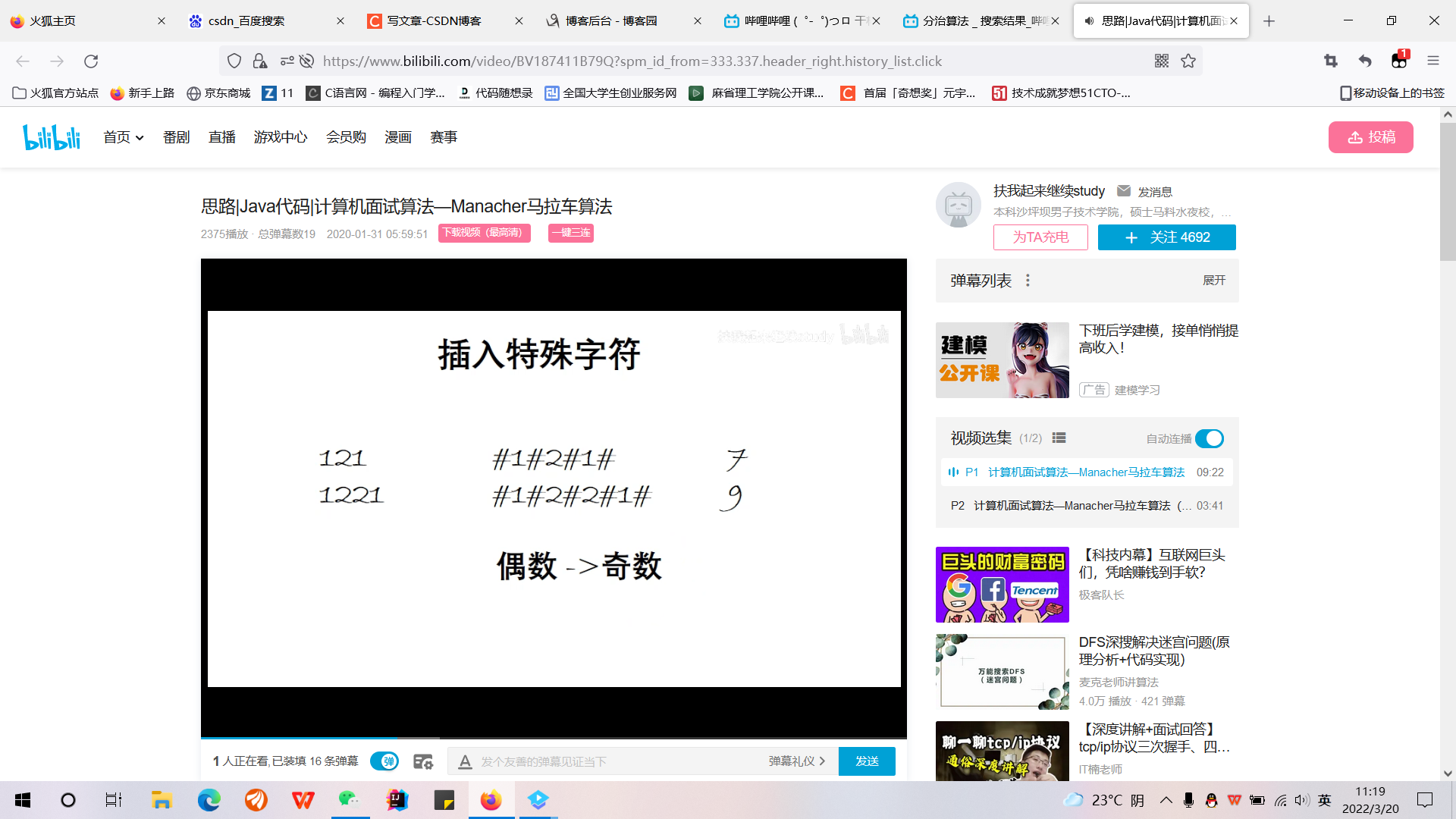Click the Firefox screenshot crop icon
1456x819 pixels.
[x=1331, y=61]
